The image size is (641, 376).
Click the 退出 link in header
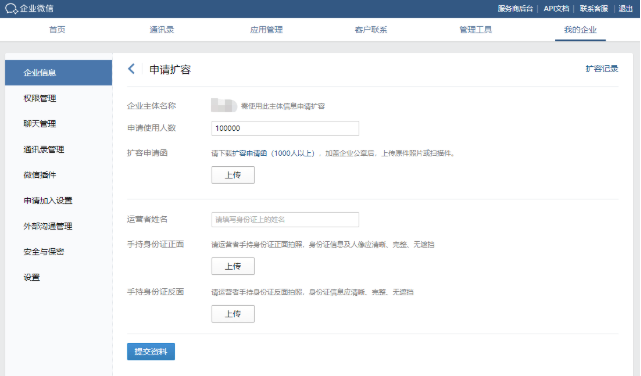[x=625, y=9]
